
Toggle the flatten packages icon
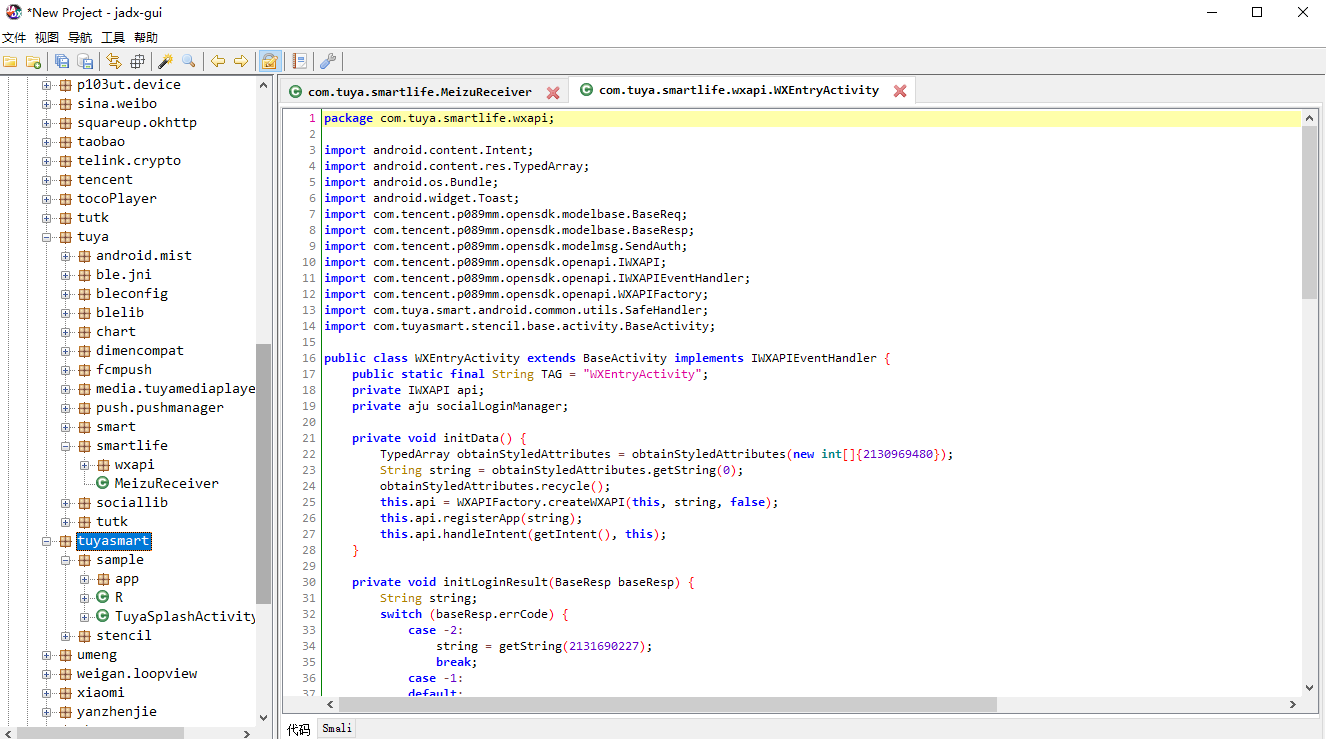click(x=138, y=61)
